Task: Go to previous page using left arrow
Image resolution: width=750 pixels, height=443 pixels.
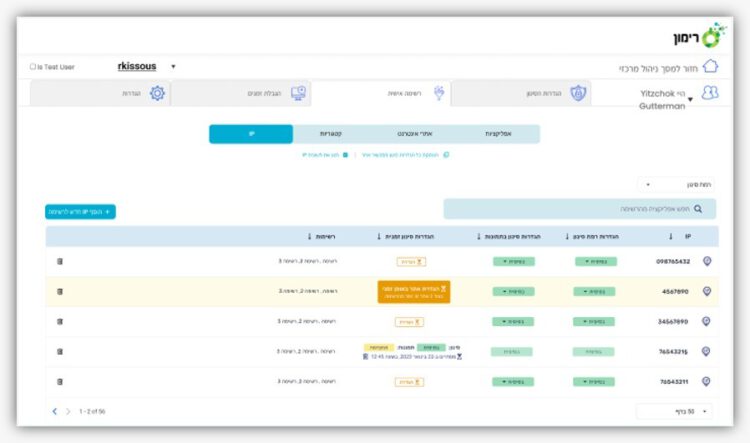Action: tap(54, 411)
